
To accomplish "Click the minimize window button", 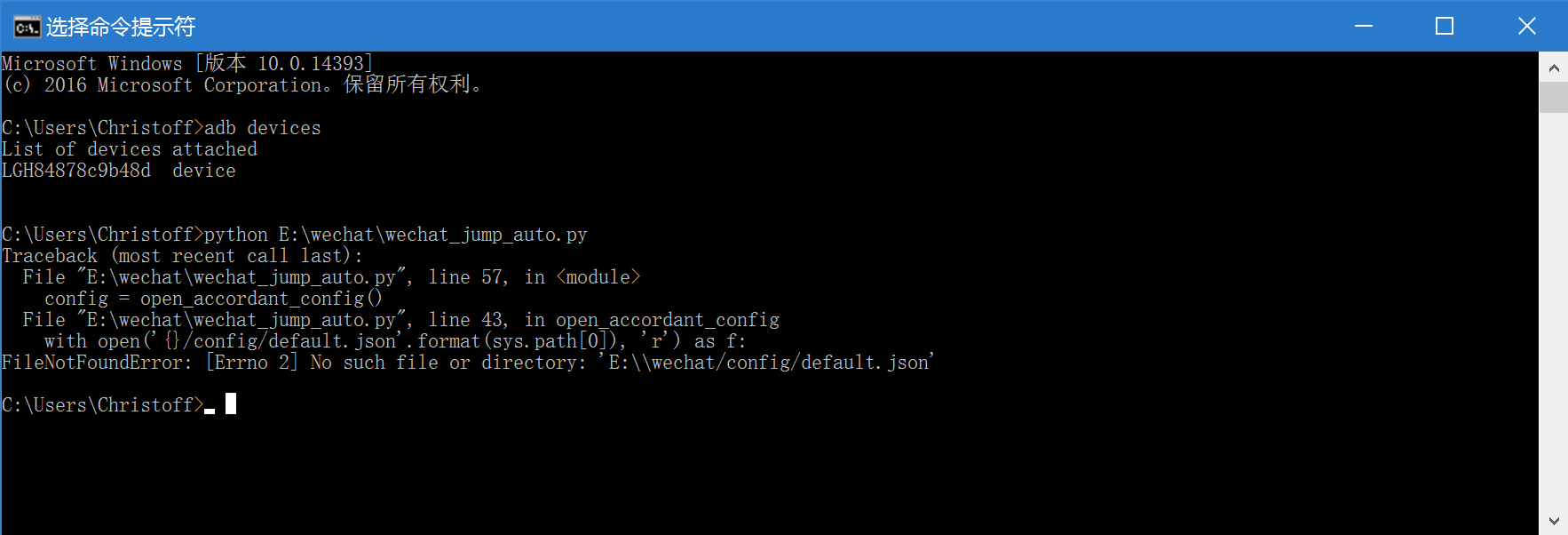I will [1364, 26].
